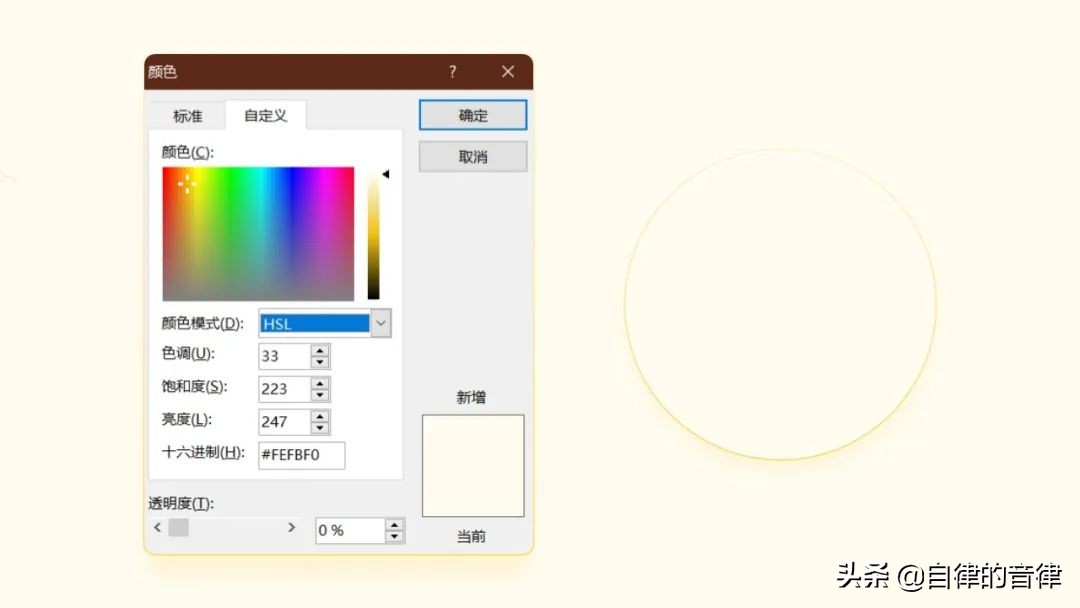Increase 饱和度 with up arrow
This screenshot has height=608, width=1080.
[x=320, y=384]
